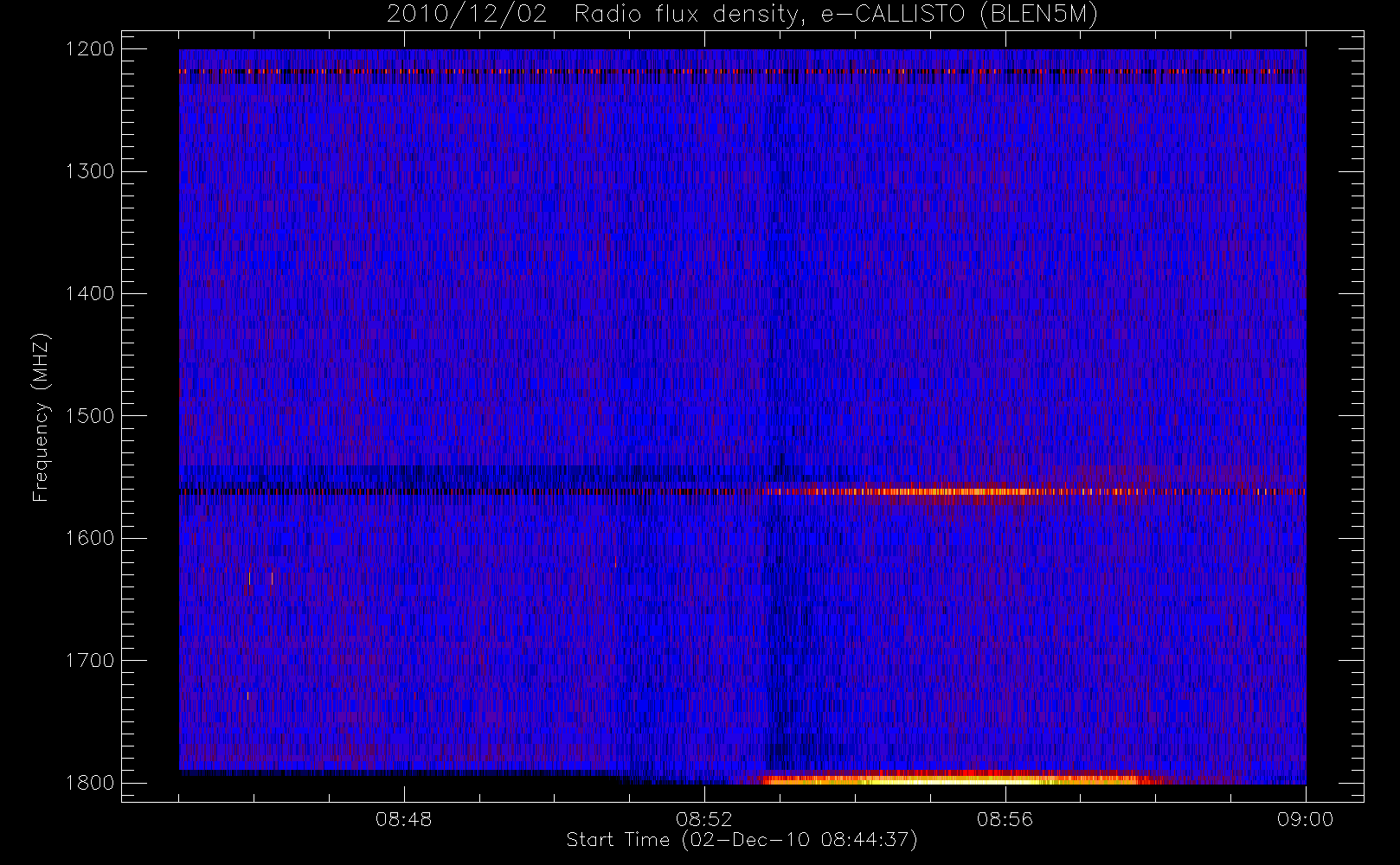
Task: Click the plot title '2010/12/02 Radio flux density'
Action: click(x=742, y=15)
